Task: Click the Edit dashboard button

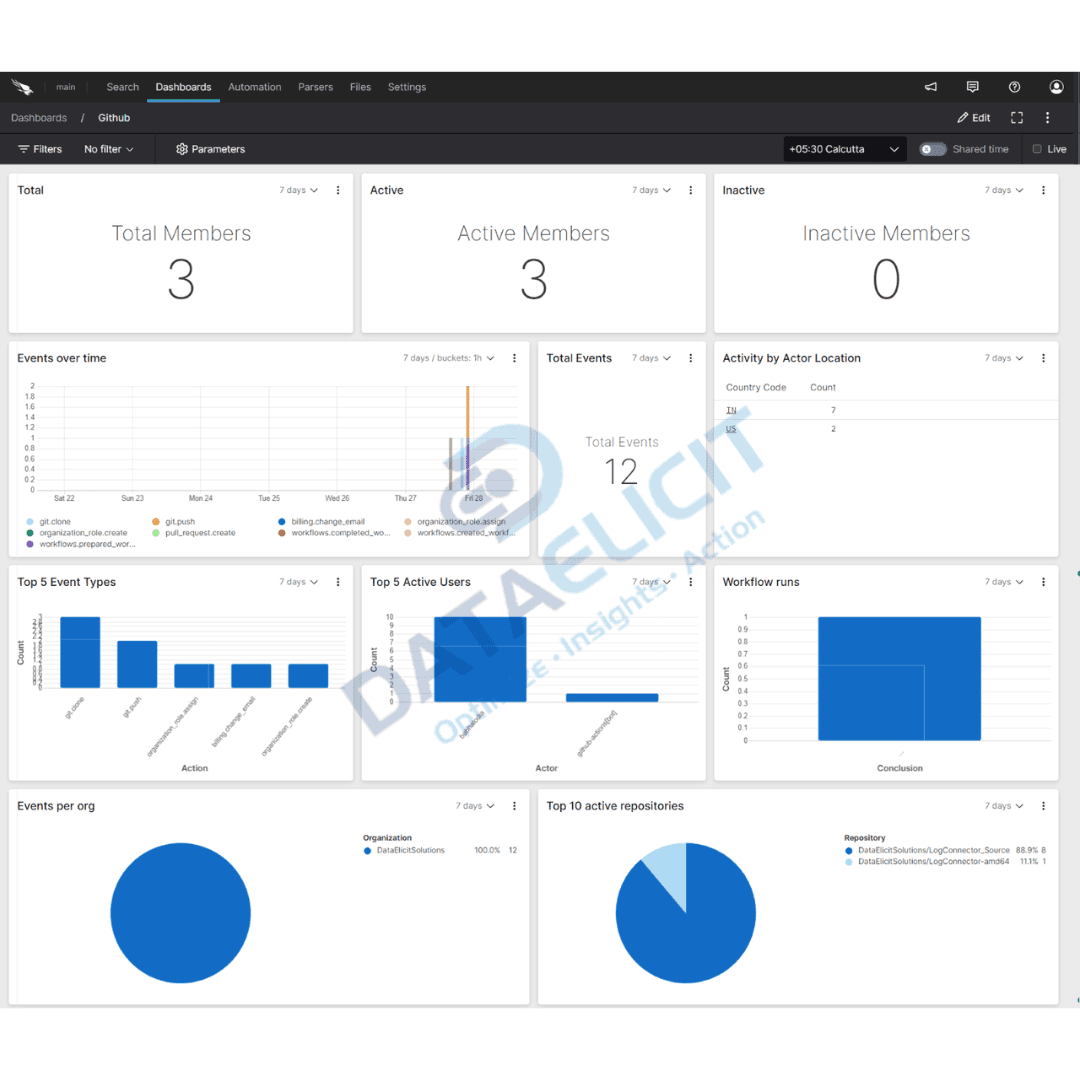Action: tap(974, 118)
